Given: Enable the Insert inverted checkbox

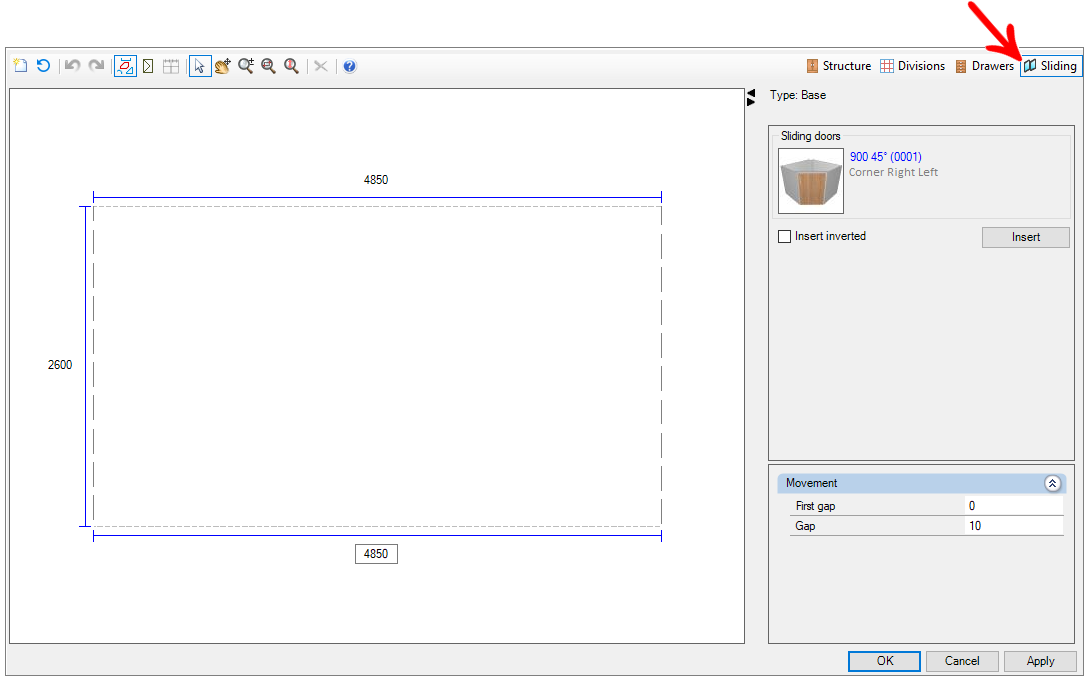Looking at the screenshot, I should 784,237.
